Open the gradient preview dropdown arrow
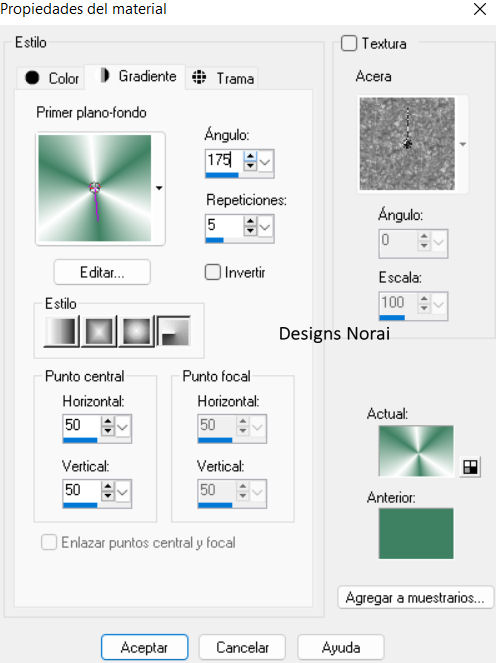The image size is (496, 663). (x=159, y=188)
